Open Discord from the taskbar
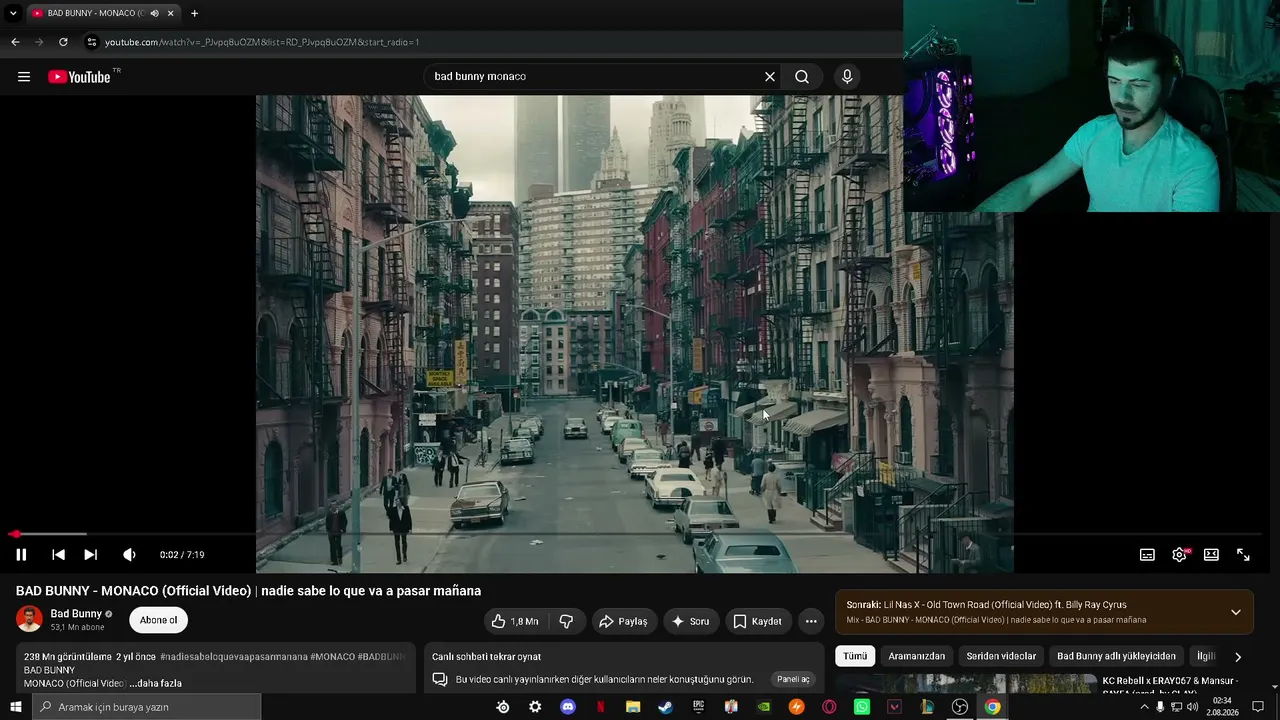 pos(568,707)
